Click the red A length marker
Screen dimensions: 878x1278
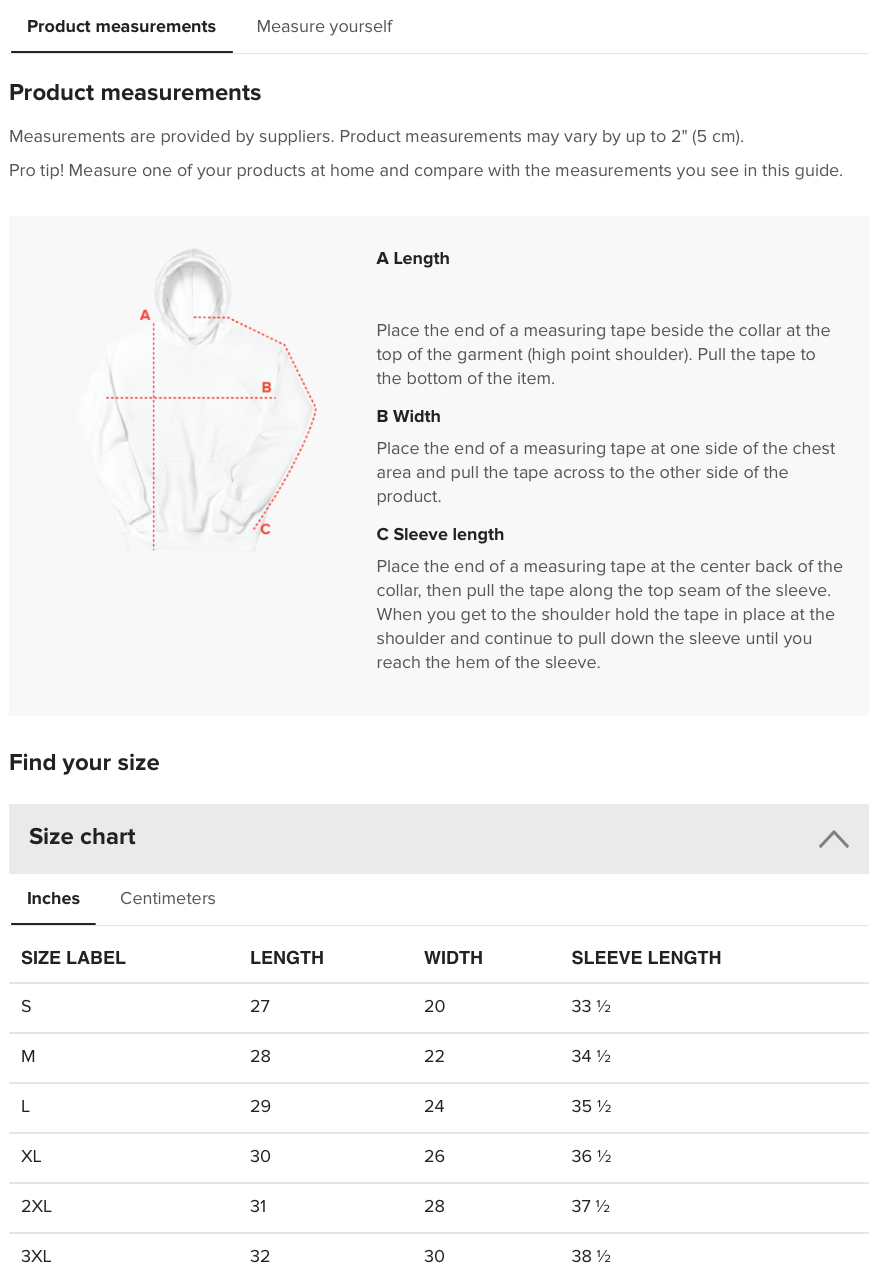(x=145, y=315)
